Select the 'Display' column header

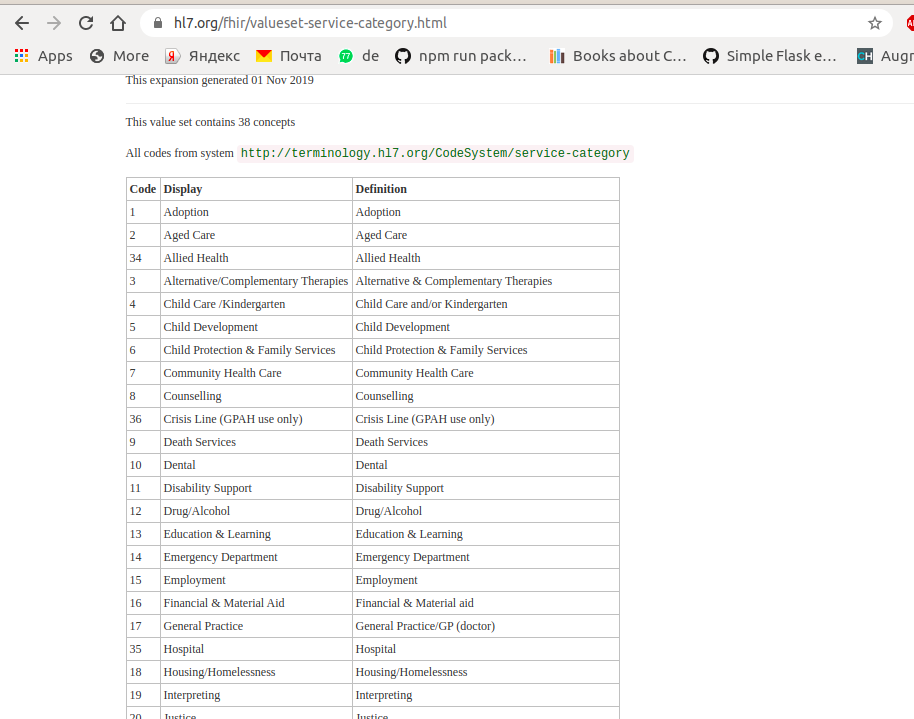tap(256, 189)
